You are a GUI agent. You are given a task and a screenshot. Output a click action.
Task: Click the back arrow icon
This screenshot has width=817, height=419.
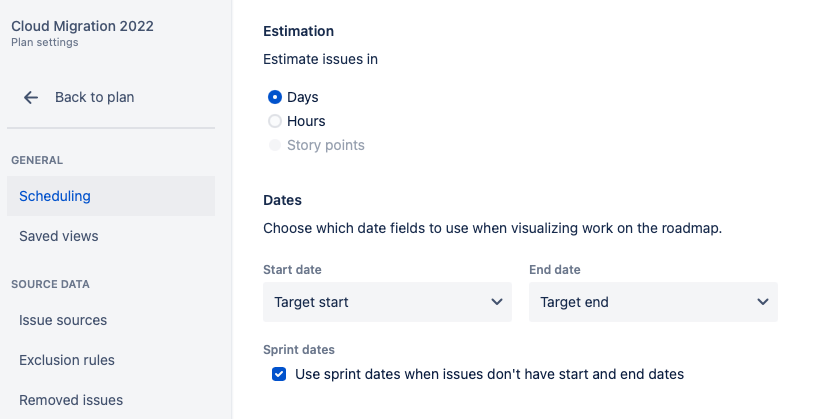point(31,97)
